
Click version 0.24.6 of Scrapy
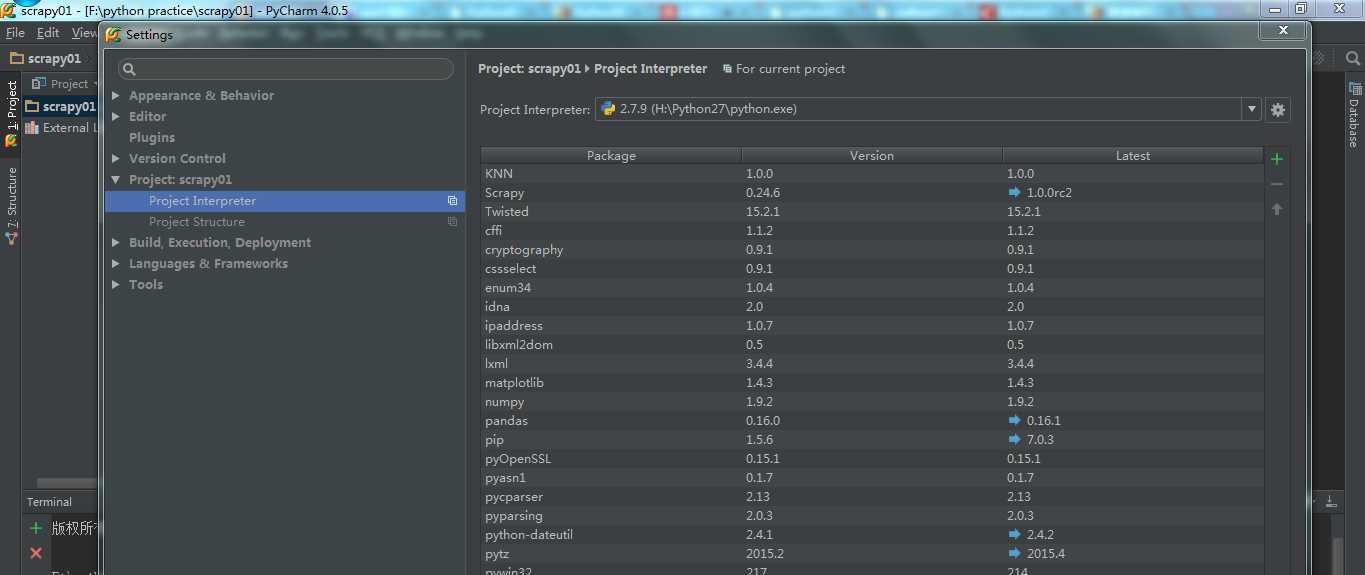point(763,192)
